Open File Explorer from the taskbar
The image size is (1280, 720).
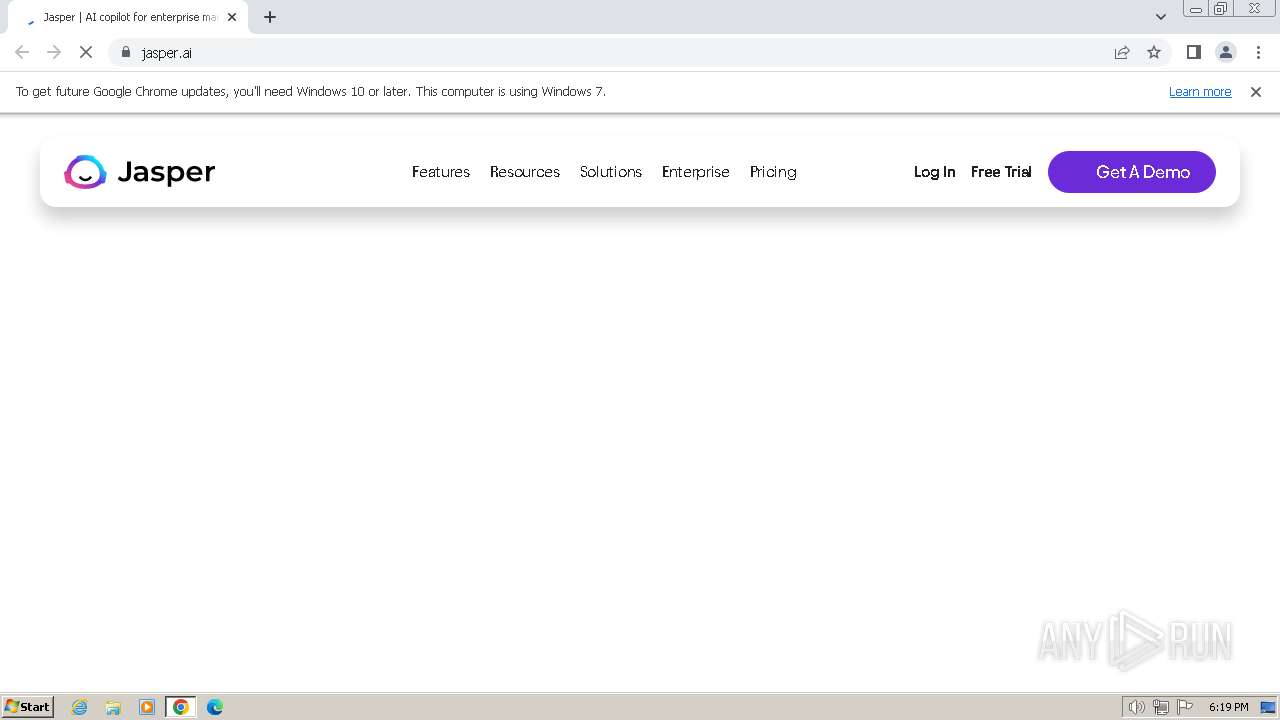(113, 707)
